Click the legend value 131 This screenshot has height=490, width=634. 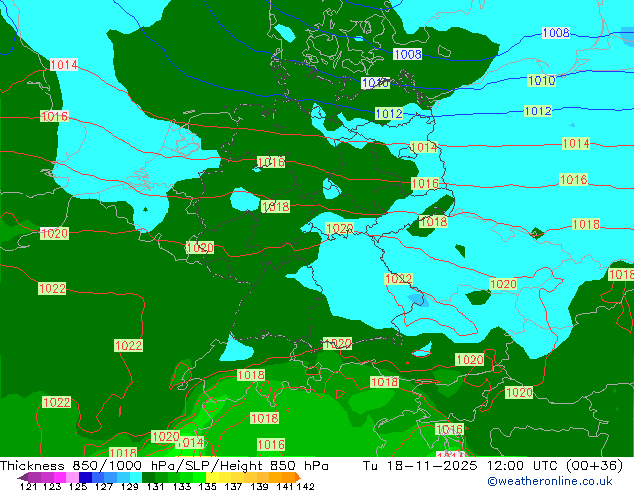pos(156,486)
